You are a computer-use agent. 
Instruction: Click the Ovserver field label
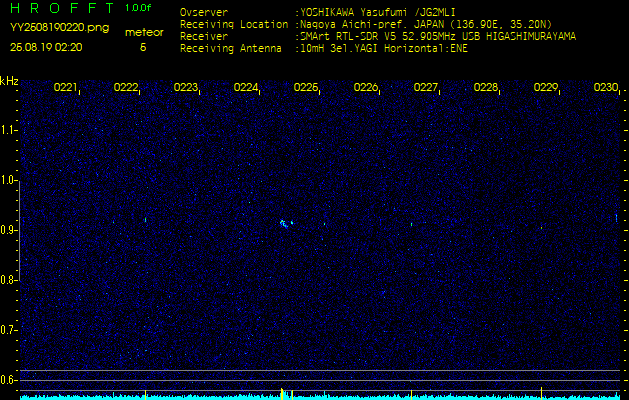click(x=204, y=12)
